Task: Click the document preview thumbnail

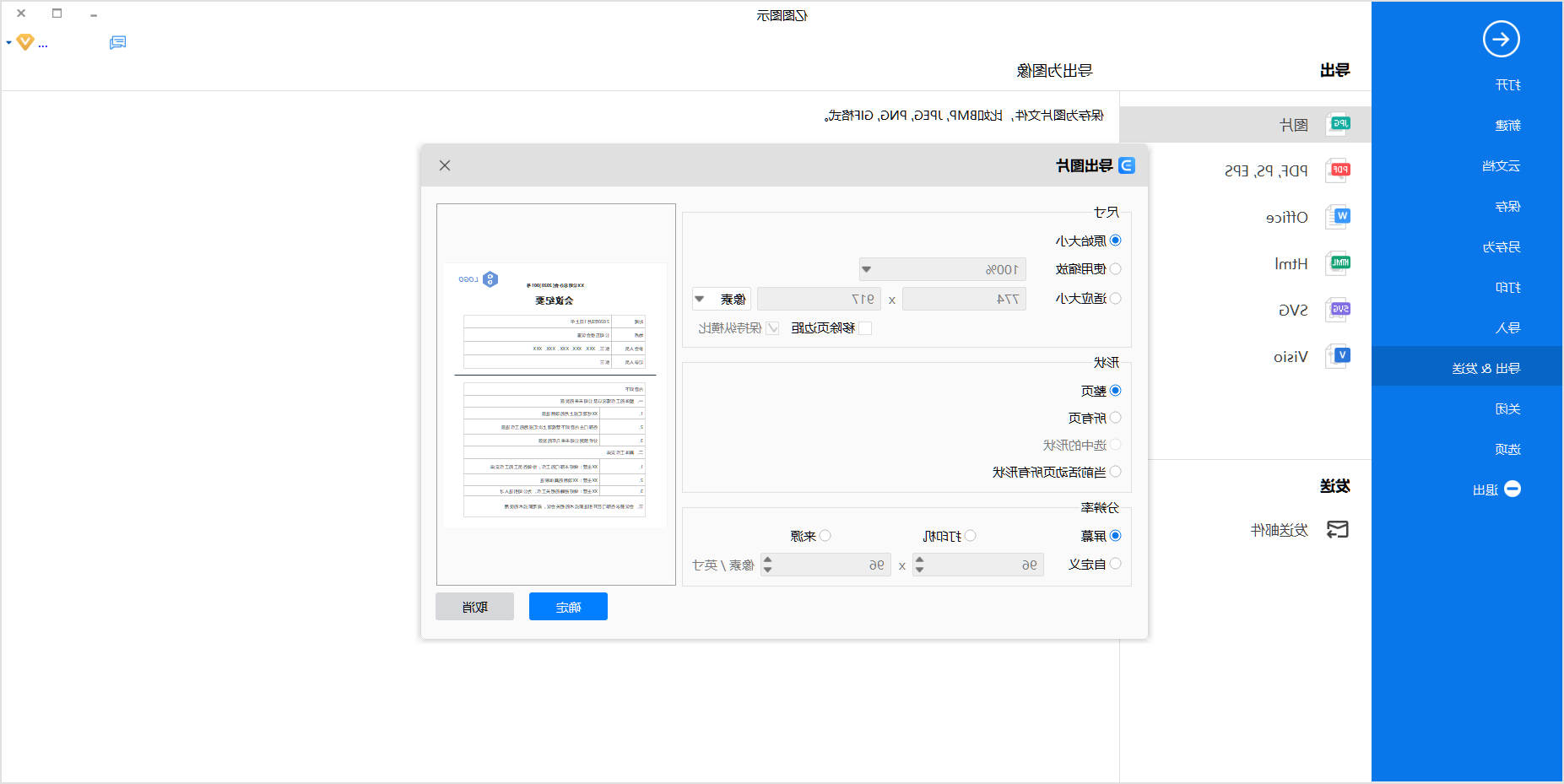Action: pyautogui.click(x=555, y=395)
